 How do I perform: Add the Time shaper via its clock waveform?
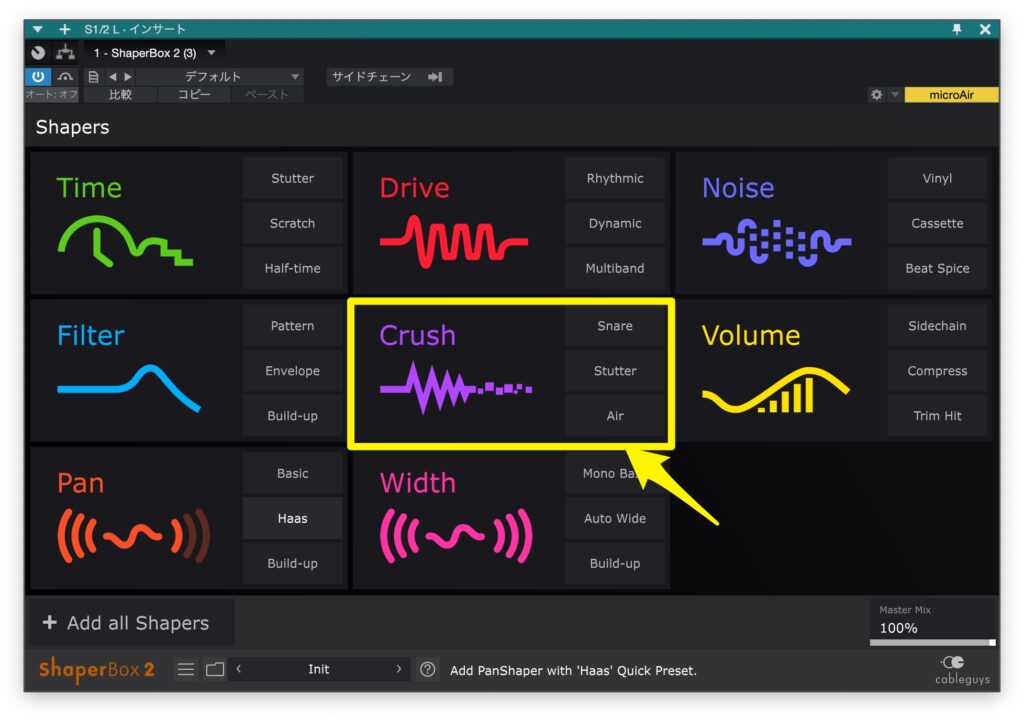tap(124, 242)
